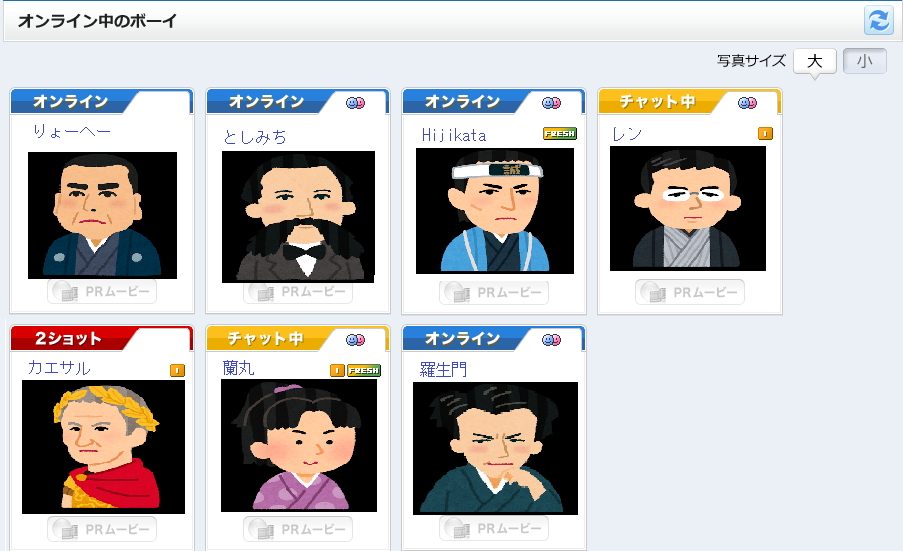The height and width of the screenshot is (551, 903).
Task: Click チャット中 status tab on 蘭丸's card
Action: pos(265,339)
